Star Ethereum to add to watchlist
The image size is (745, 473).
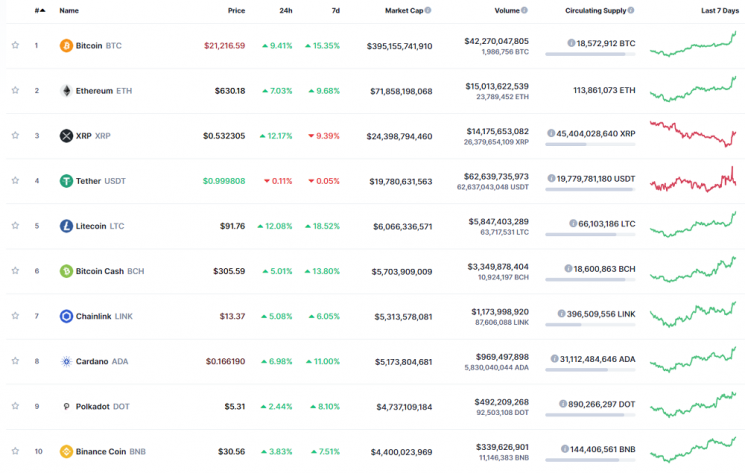coord(15,90)
